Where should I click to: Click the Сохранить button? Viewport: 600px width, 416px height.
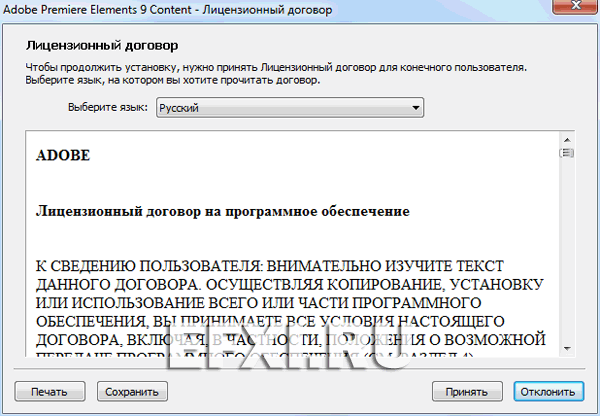click(x=132, y=391)
